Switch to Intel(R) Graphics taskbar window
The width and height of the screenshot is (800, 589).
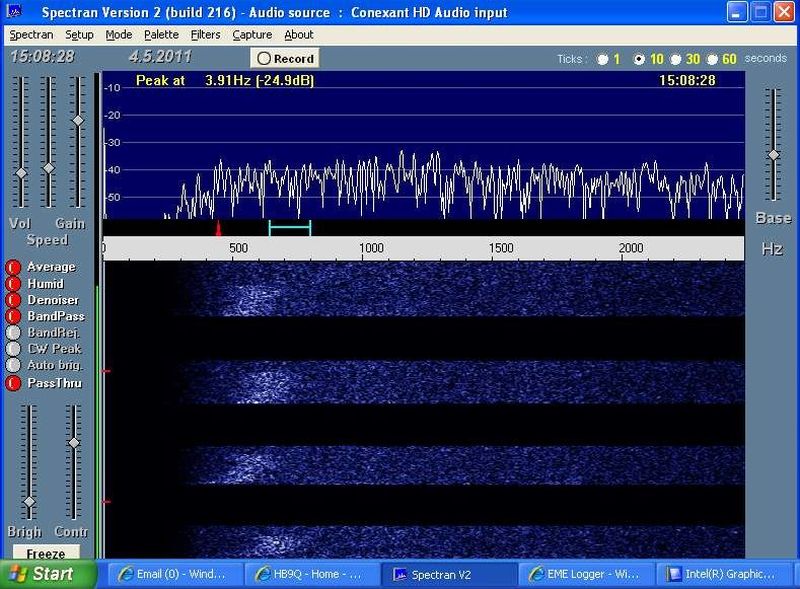[x=723, y=574]
